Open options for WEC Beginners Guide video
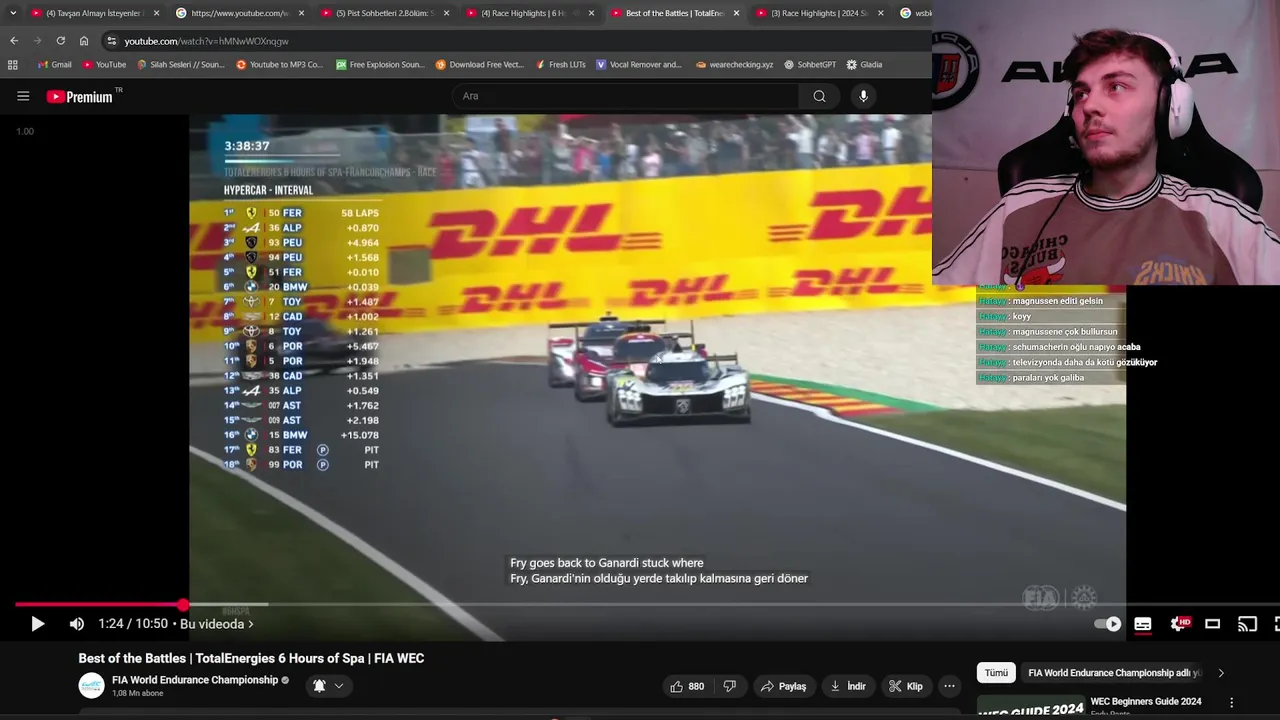The height and width of the screenshot is (720, 1280). click(1232, 703)
